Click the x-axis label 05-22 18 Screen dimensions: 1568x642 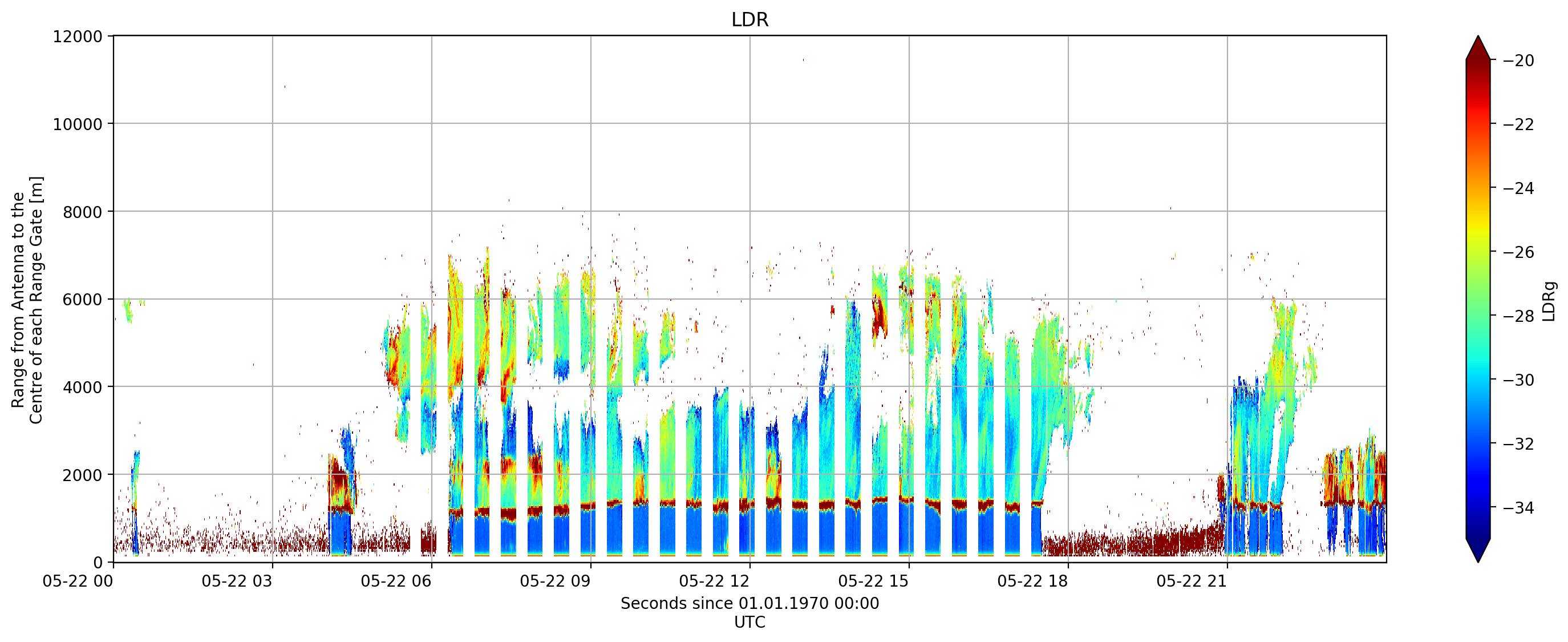(1032, 581)
